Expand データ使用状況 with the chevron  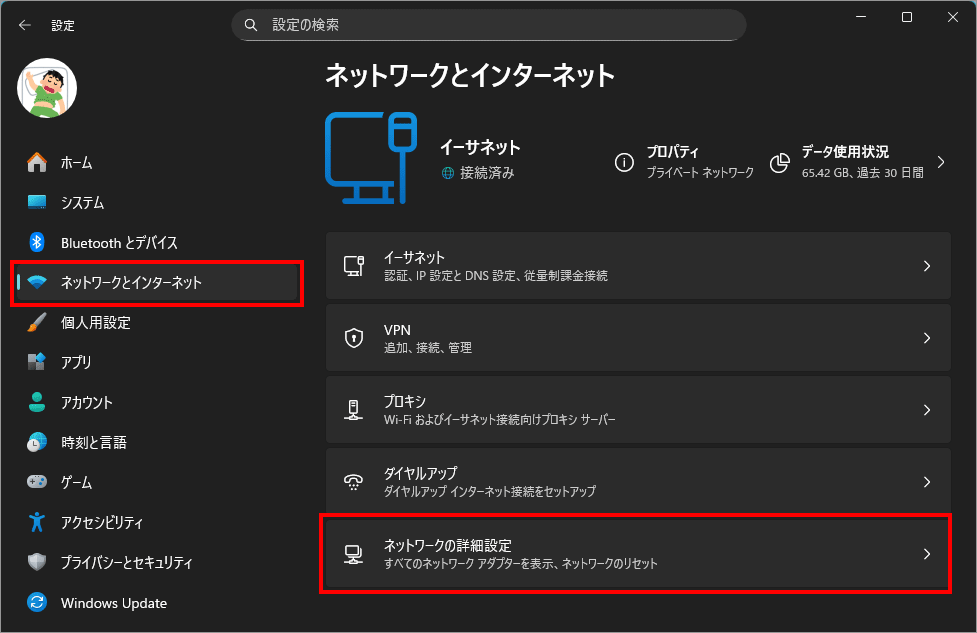(940, 162)
